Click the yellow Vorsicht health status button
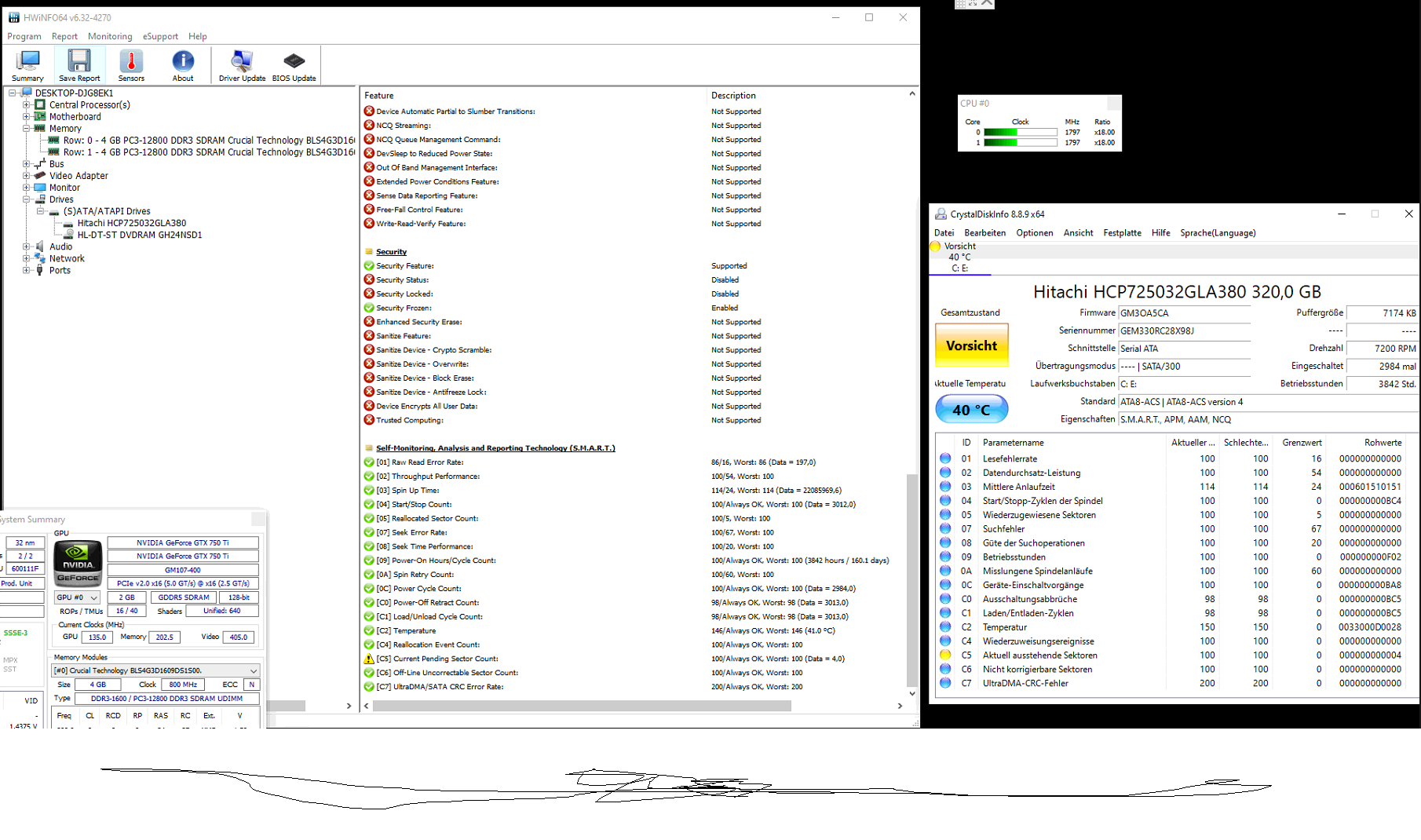 click(972, 345)
